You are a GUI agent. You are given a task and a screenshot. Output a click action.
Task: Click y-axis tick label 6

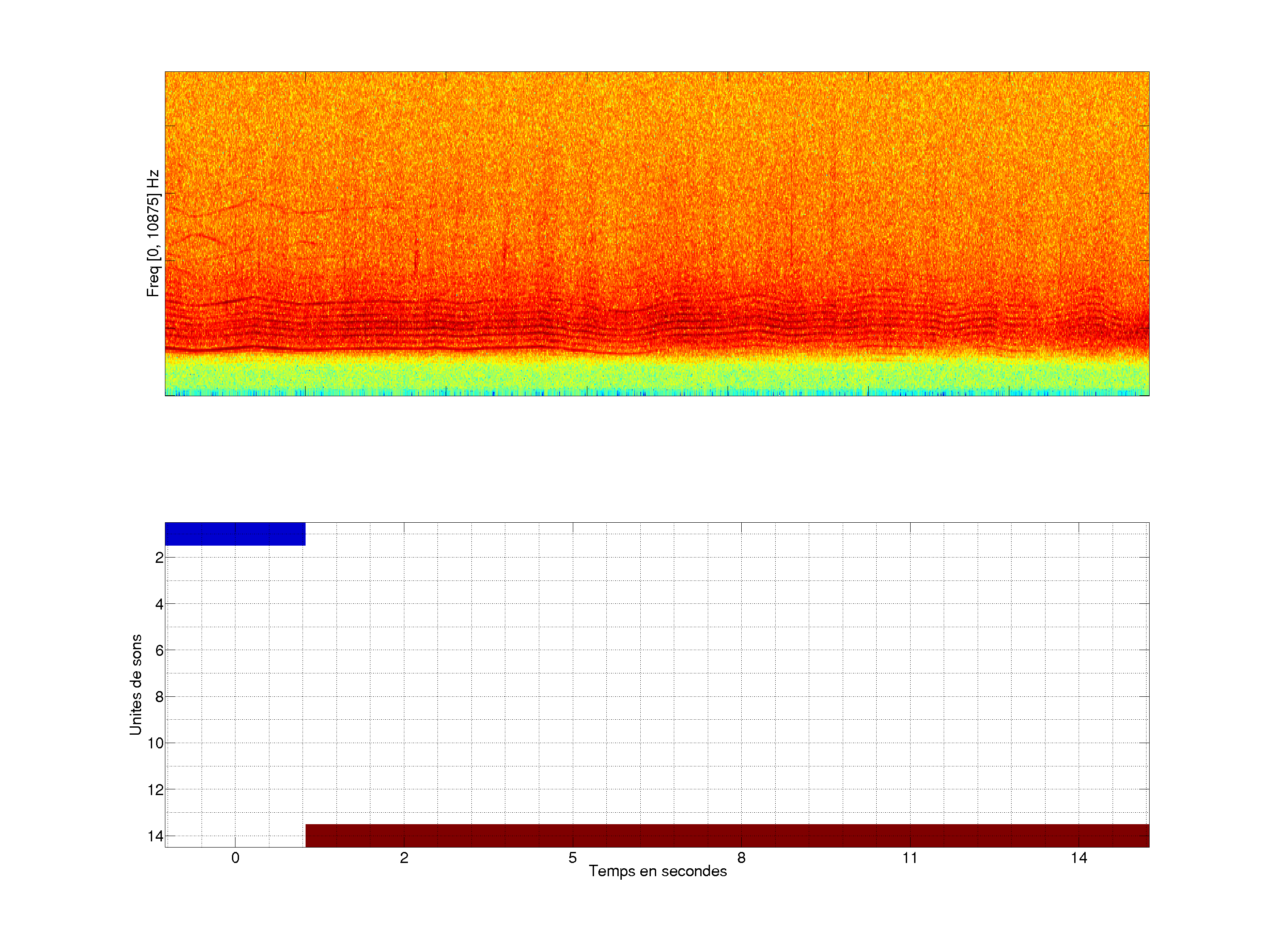pos(159,651)
